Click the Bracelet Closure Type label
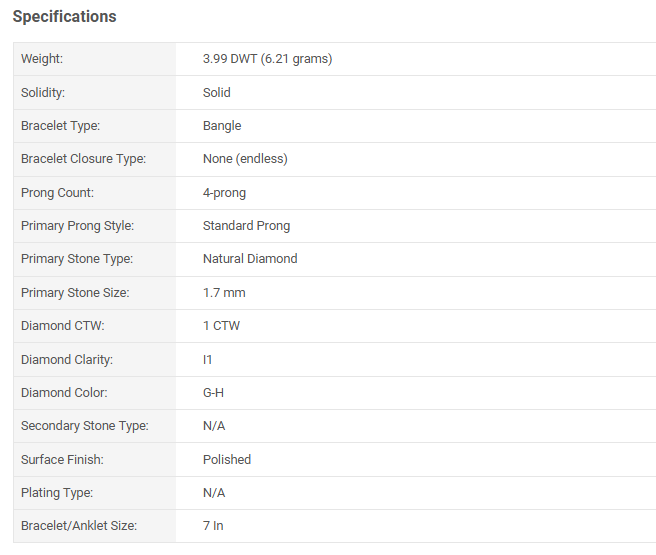 pyautogui.click(x=83, y=159)
